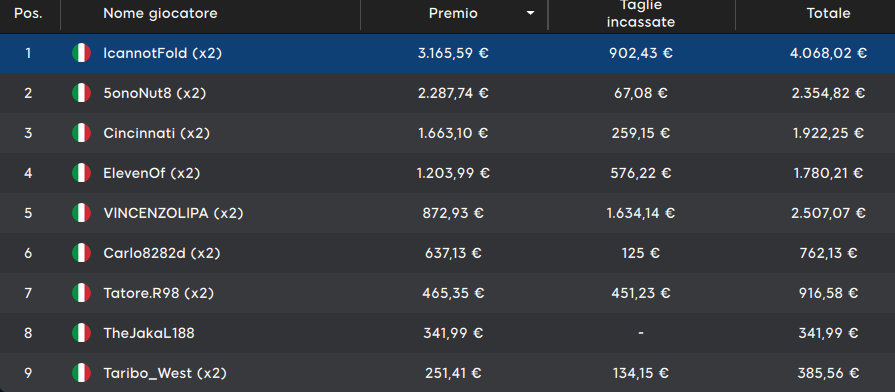Image resolution: width=895 pixels, height=392 pixels.
Task: Click the bounty value 1.634,14 €
Action: (x=640, y=213)
